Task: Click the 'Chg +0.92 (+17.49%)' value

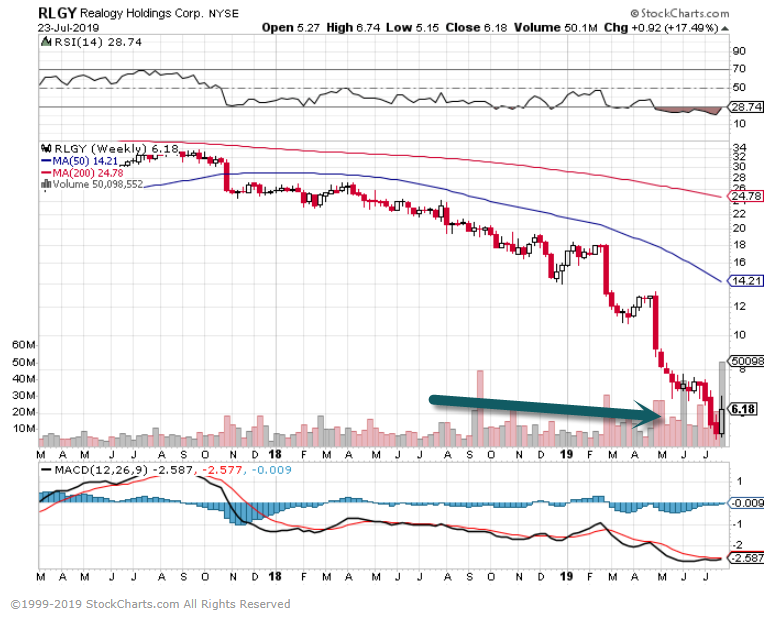Action: 661,28
